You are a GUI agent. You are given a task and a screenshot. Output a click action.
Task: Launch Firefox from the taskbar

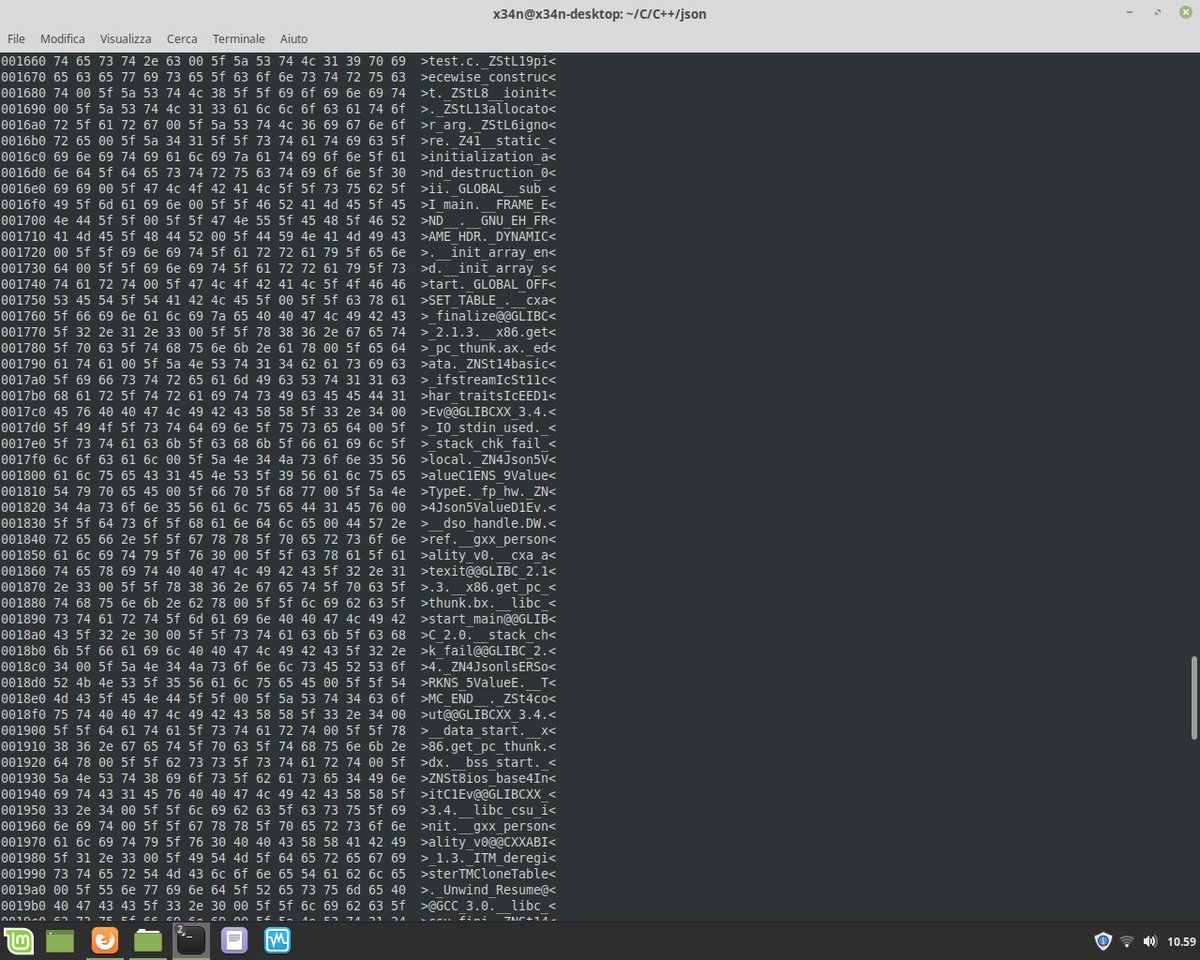point(105,940)
